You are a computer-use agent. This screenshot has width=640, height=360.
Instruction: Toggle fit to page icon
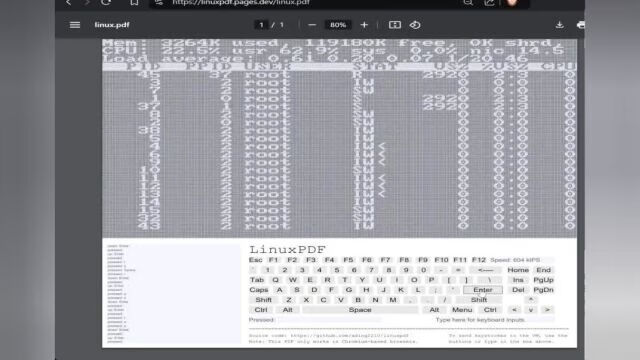395,25
